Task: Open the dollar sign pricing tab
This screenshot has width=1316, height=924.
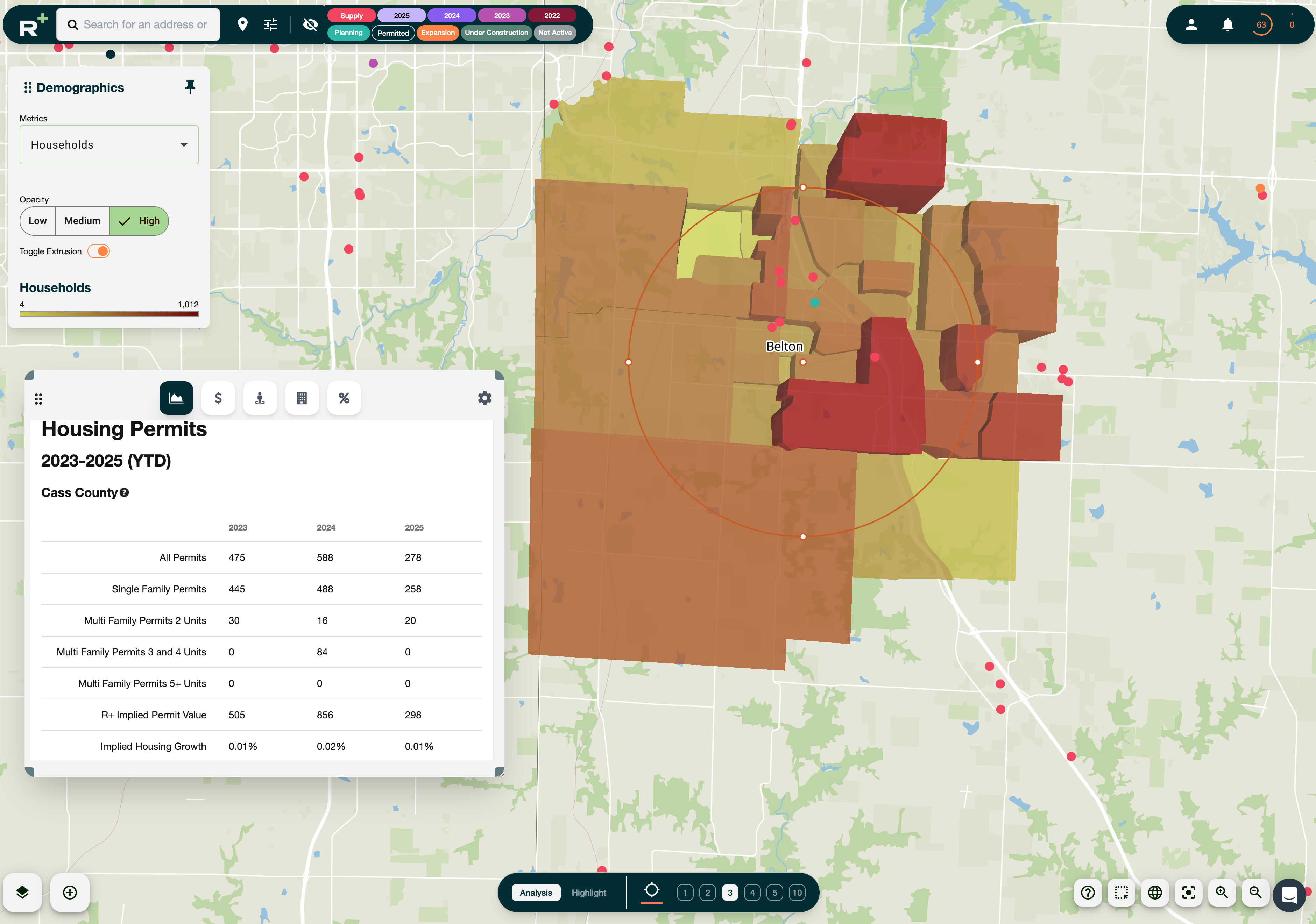Action: (x=218, y=398)
